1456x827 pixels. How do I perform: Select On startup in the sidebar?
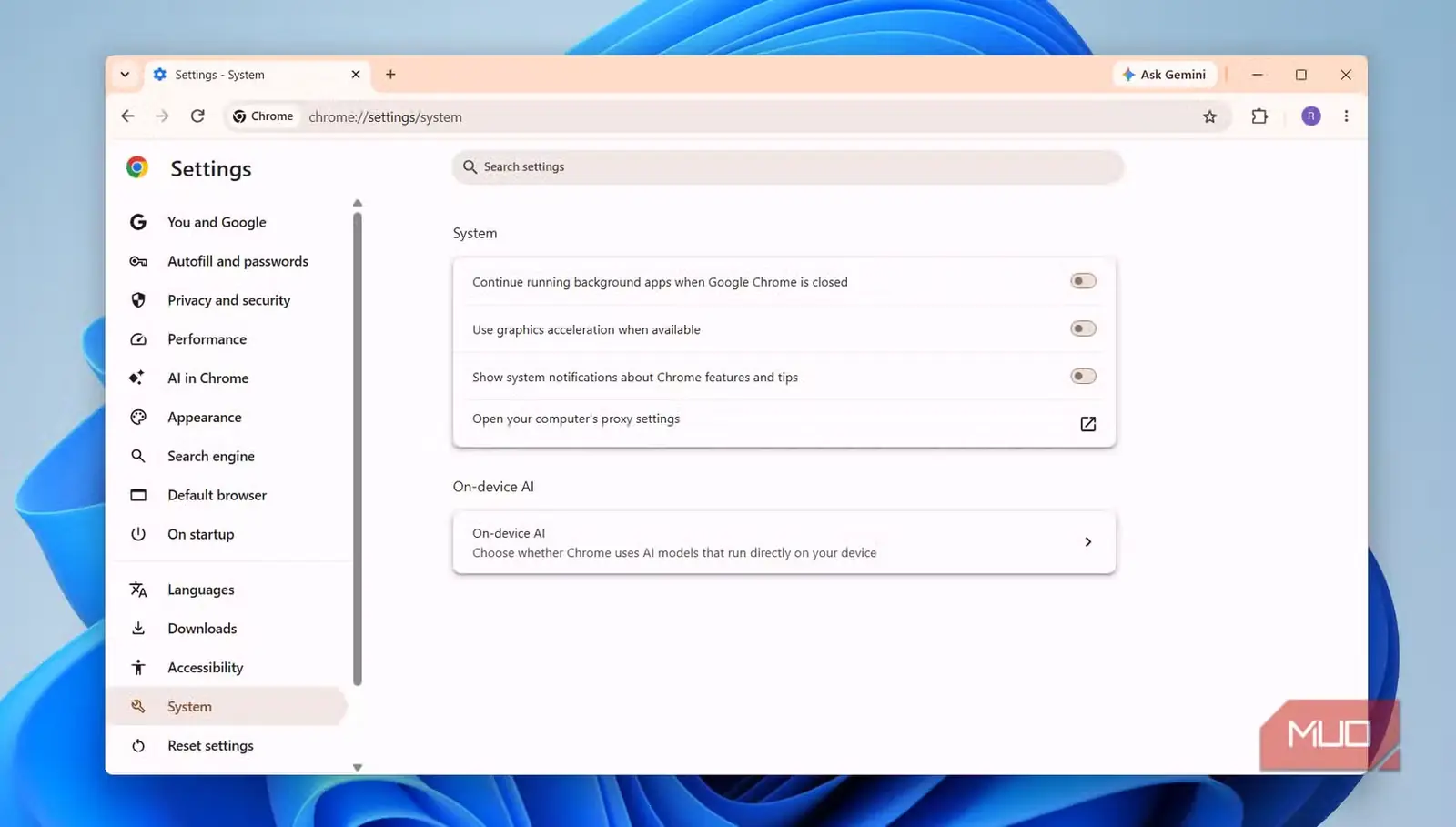point(200,534)
